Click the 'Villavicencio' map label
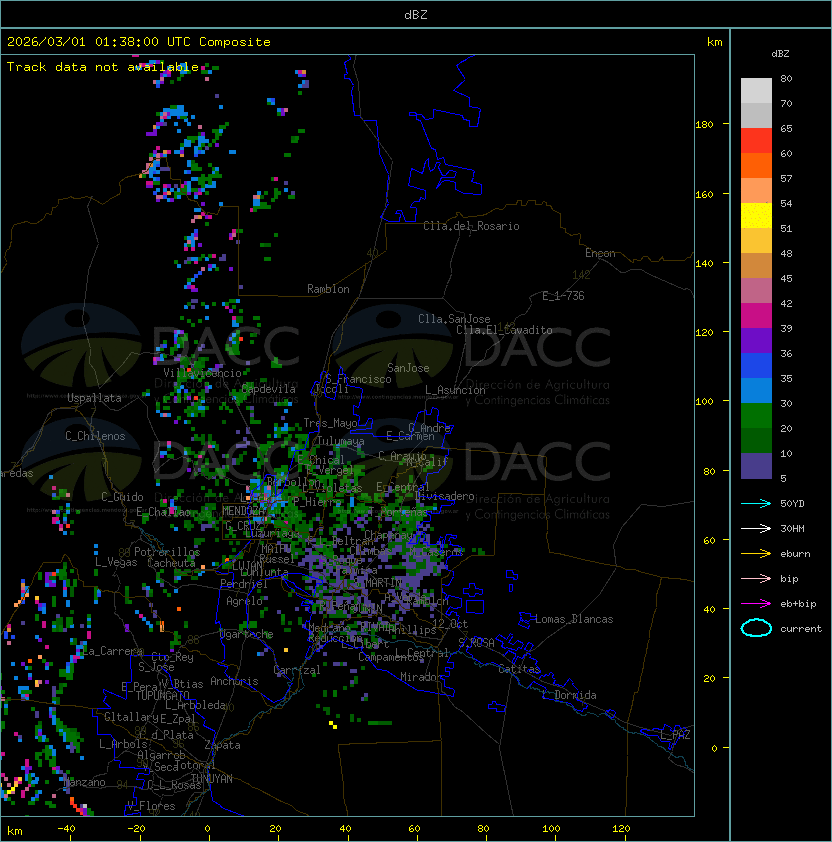832x842 pixels. [202, 373]
